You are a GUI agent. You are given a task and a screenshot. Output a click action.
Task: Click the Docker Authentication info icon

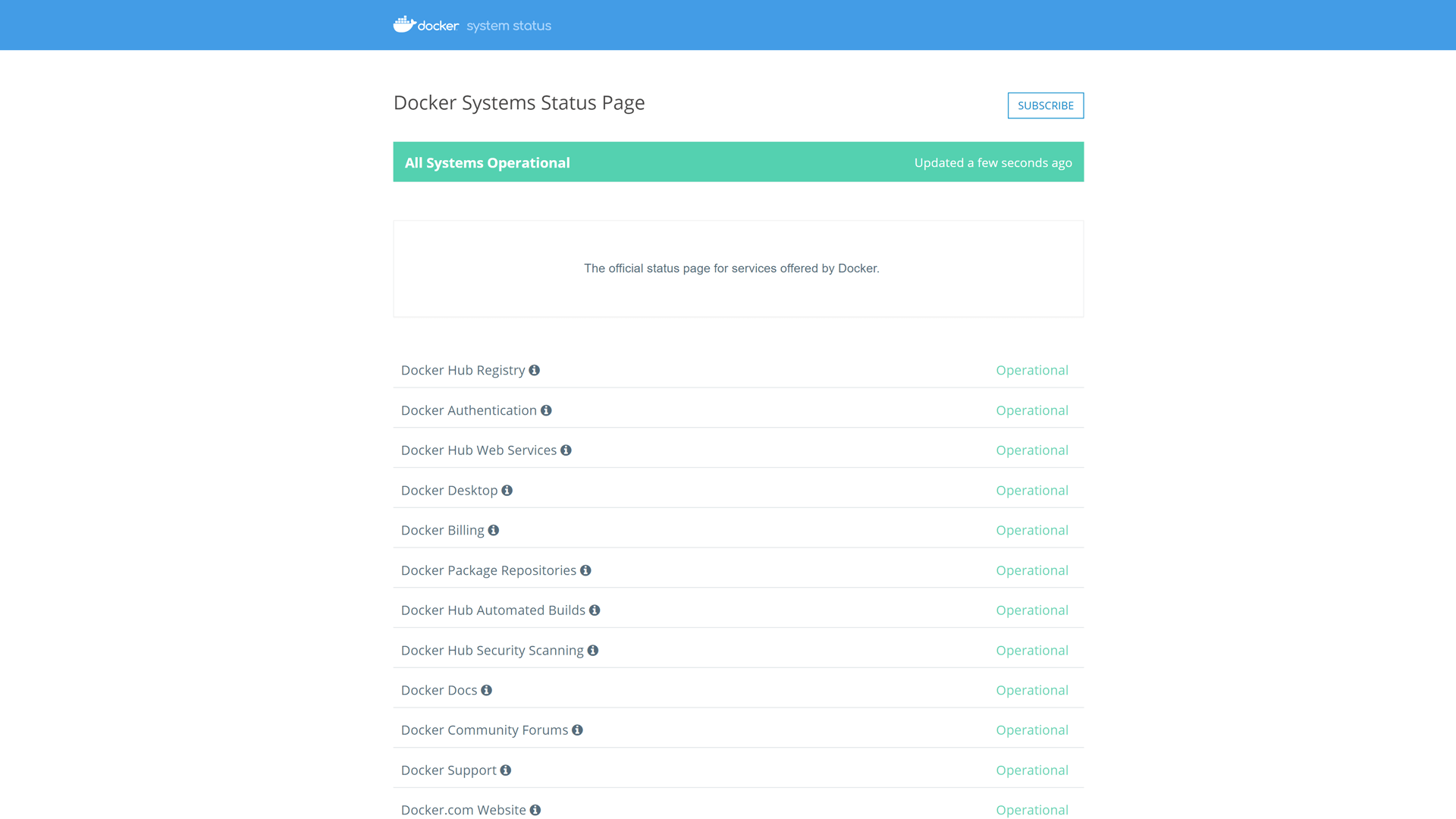point(547,409)
